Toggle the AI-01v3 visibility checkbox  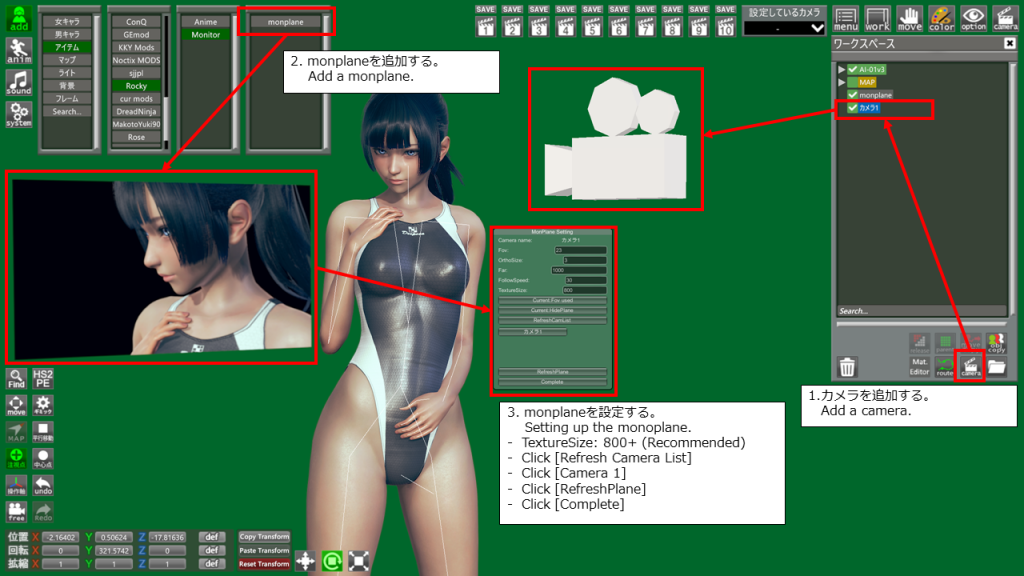click(853, 69)
